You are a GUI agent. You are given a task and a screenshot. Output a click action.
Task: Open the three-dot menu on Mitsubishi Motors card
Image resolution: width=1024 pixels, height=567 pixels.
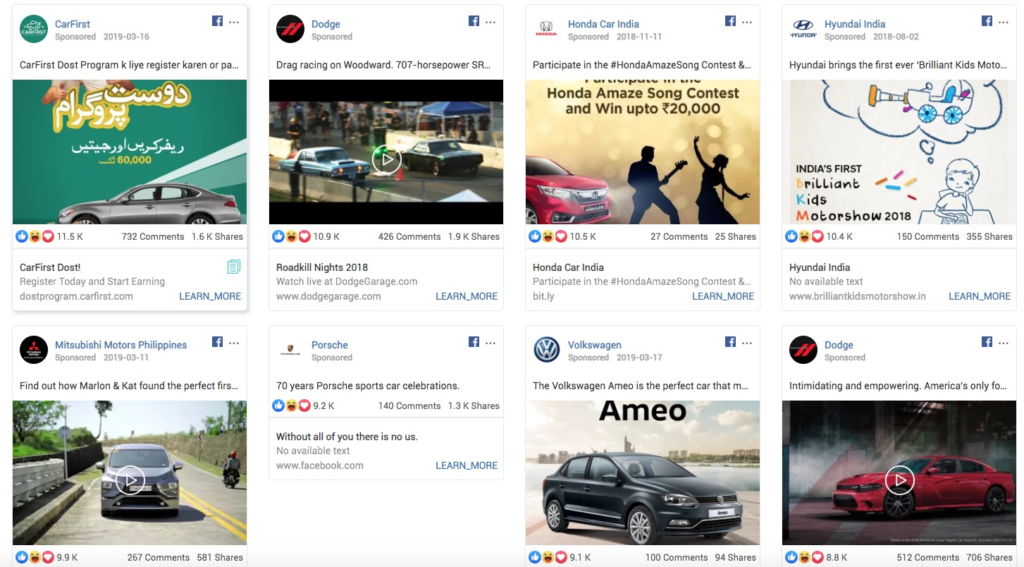coord(234,343)
